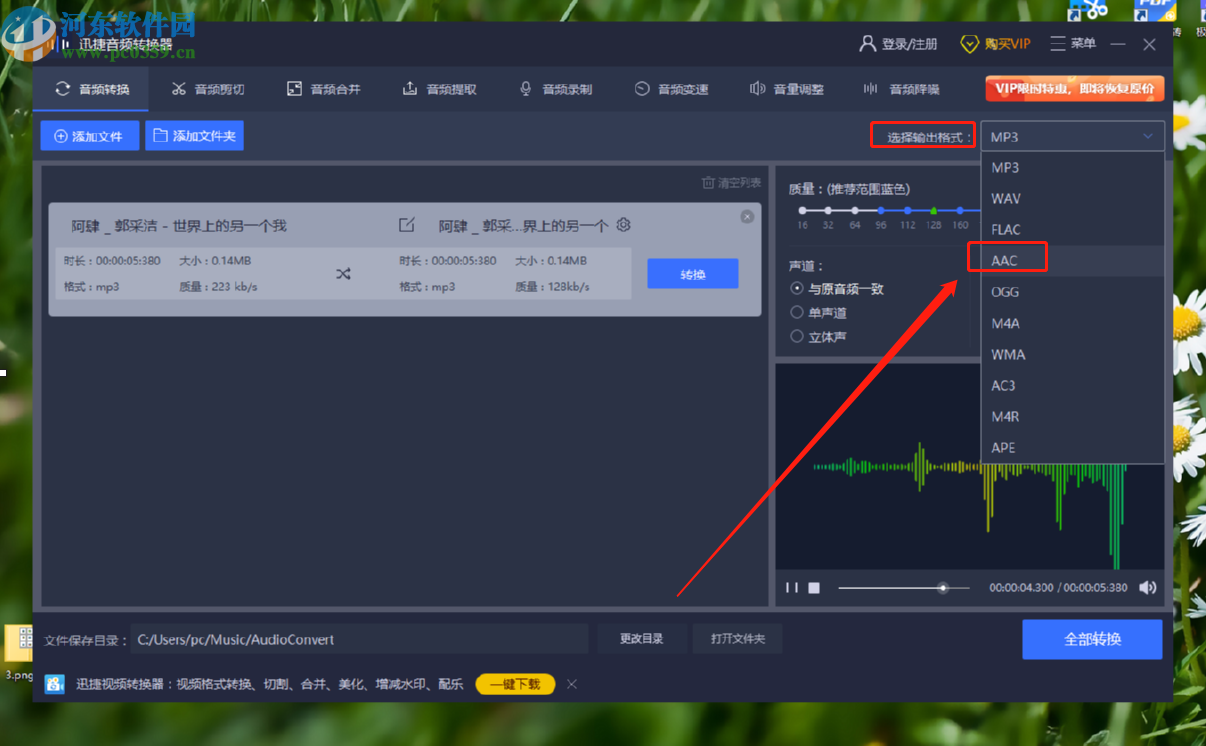
Task: Switch to the 音频合并 tab
Action: pos(324,88)
